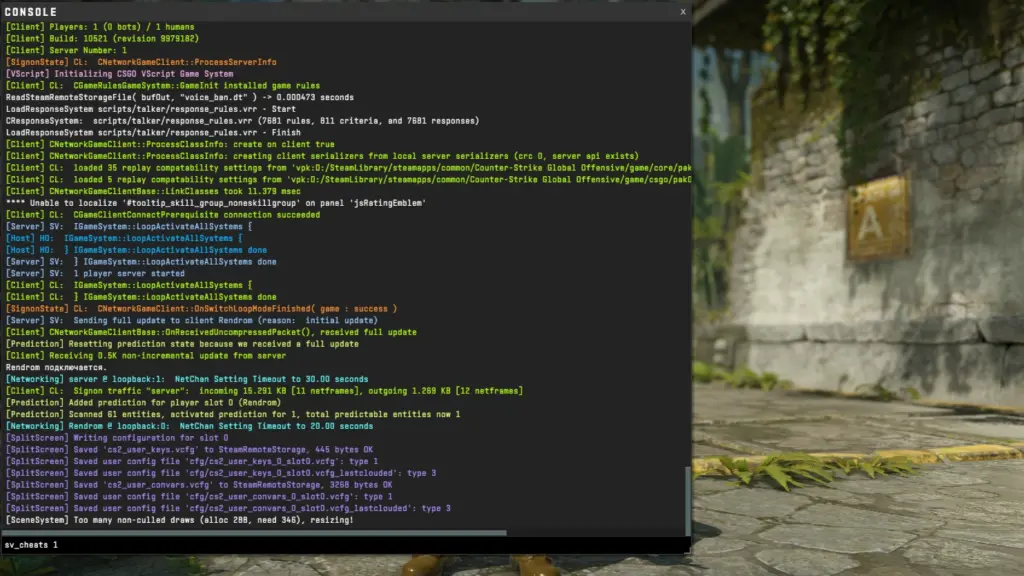The height and width of the screenshot is (576, 1024).
Task: Click '[Server] SV: IGameSystem::LoopActivateAllSystems {' line
Action: coord(129,227)
